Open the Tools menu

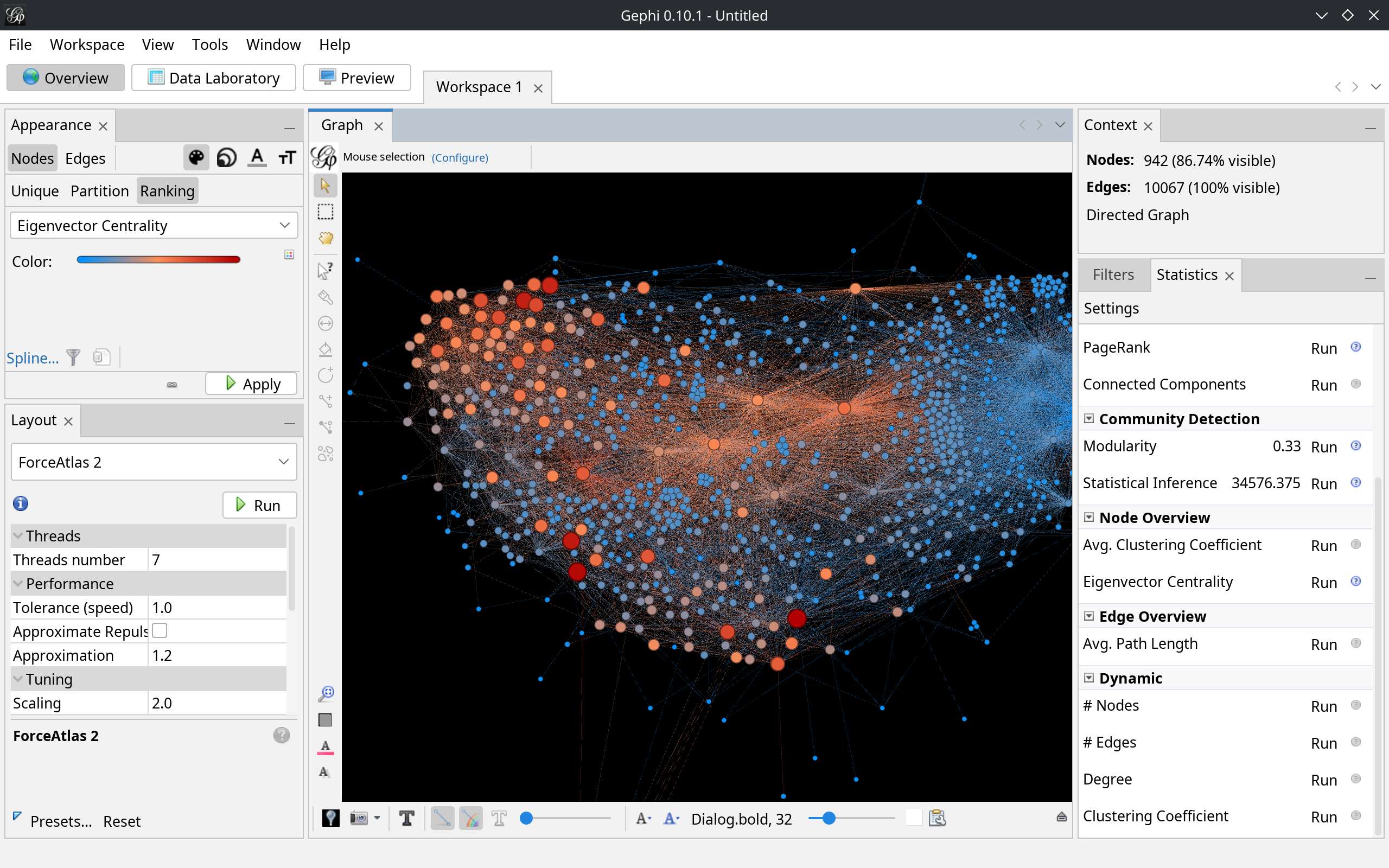(209, 44)
